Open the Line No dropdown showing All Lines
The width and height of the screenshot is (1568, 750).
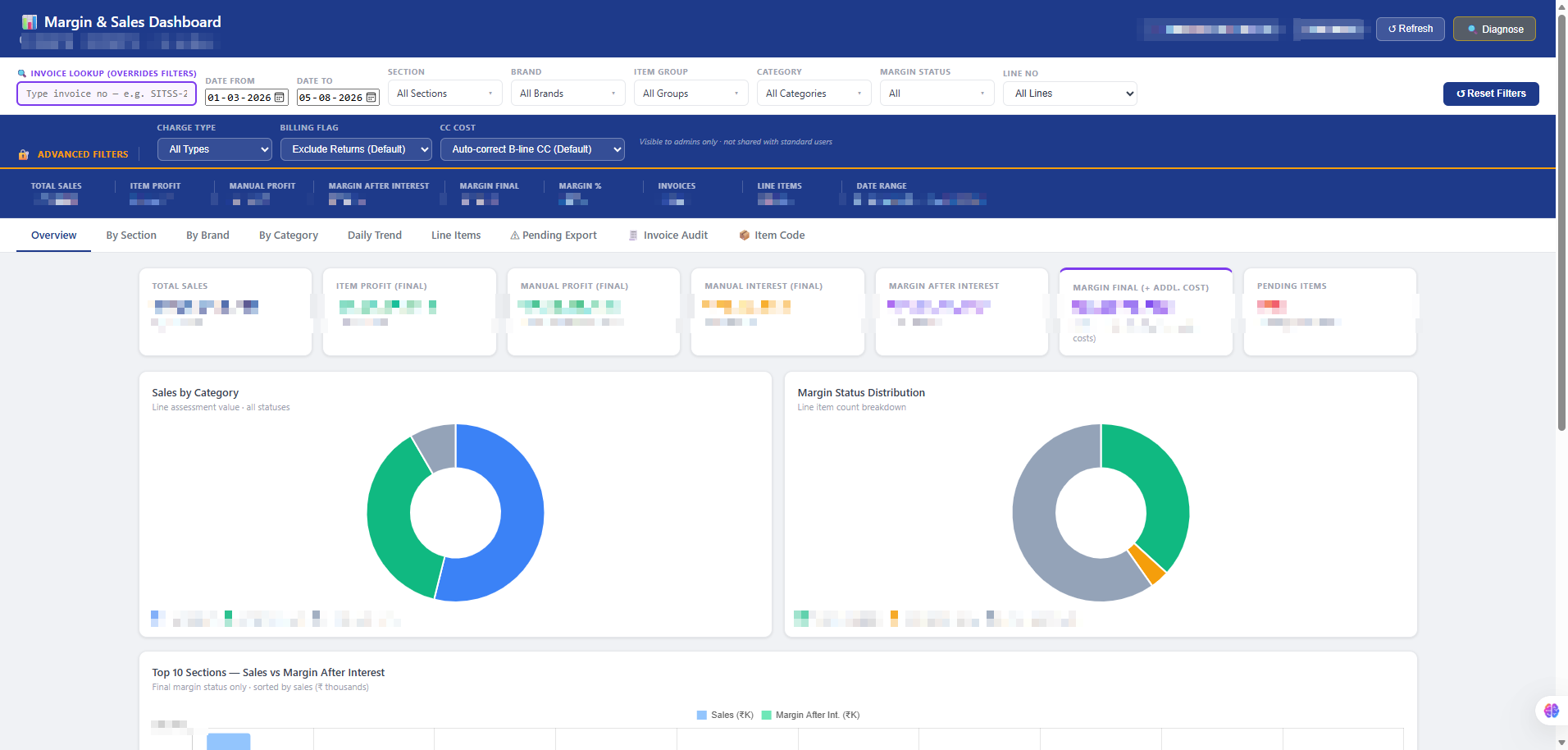pos(1070,94)
